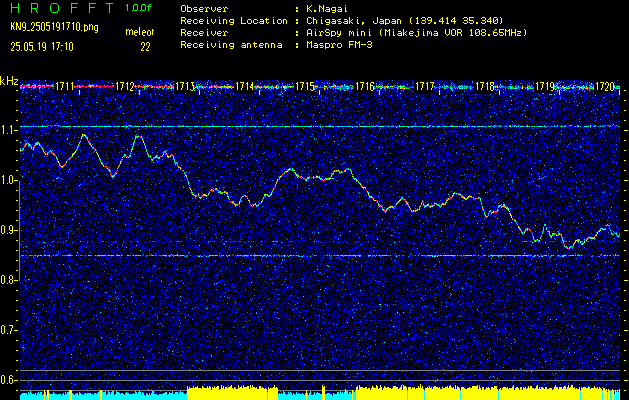Click the 1.0 frequency axis label
The image size is (629, 400).
pos(8,180)
